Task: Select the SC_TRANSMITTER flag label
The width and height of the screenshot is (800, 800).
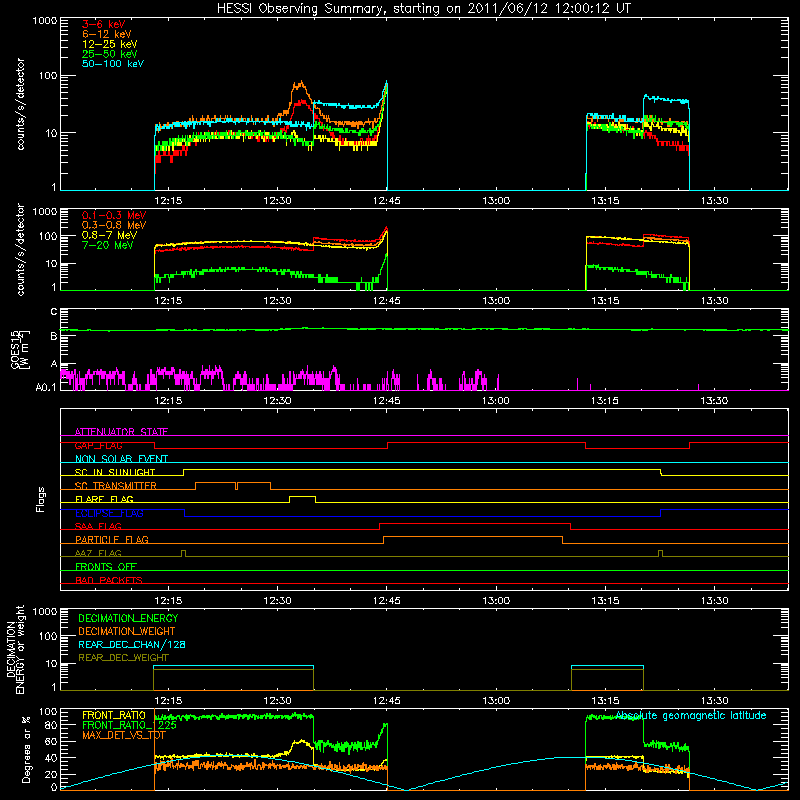Action: (x=116, y=486)
